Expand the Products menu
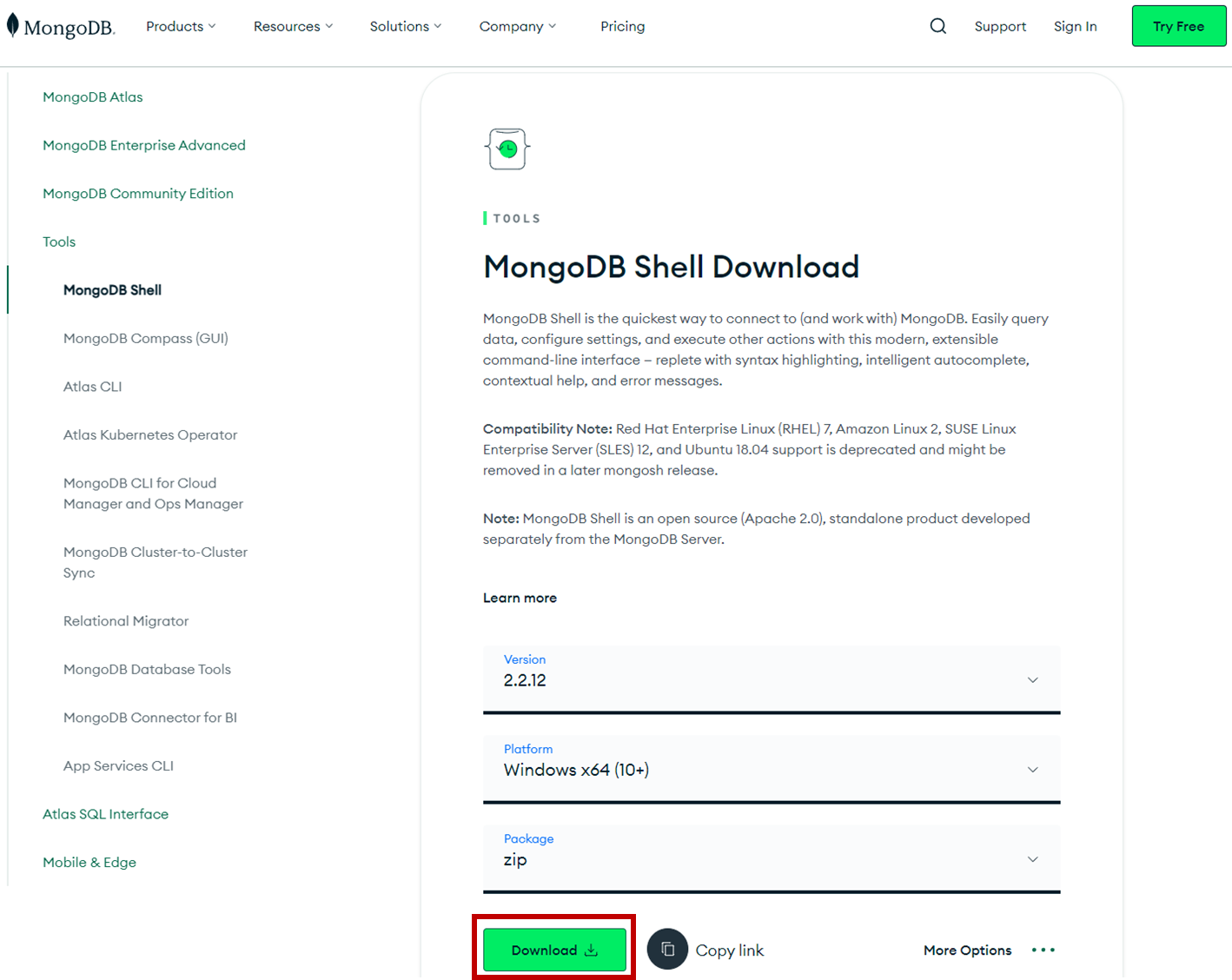Screen dimensions: 1232x980 coord(181,26)
